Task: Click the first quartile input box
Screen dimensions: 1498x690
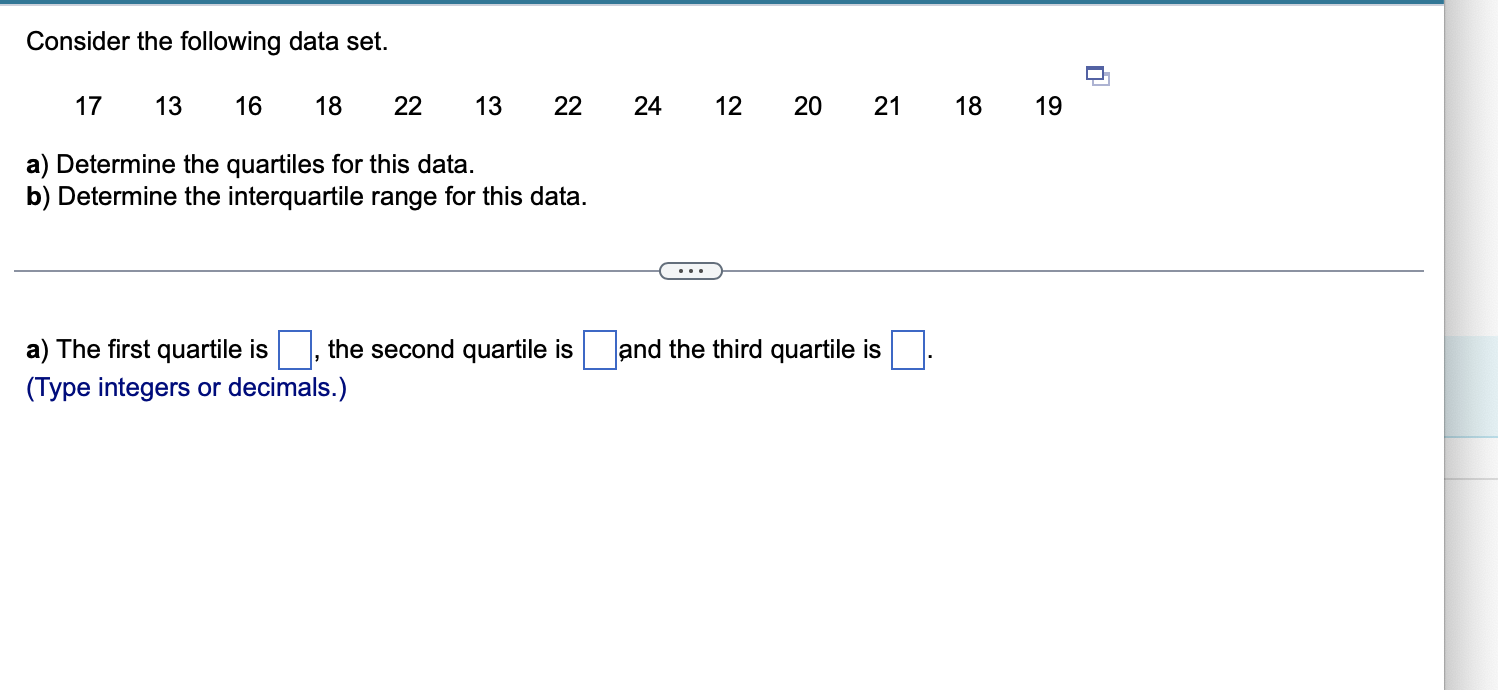Action: click(x=293, y=349)
